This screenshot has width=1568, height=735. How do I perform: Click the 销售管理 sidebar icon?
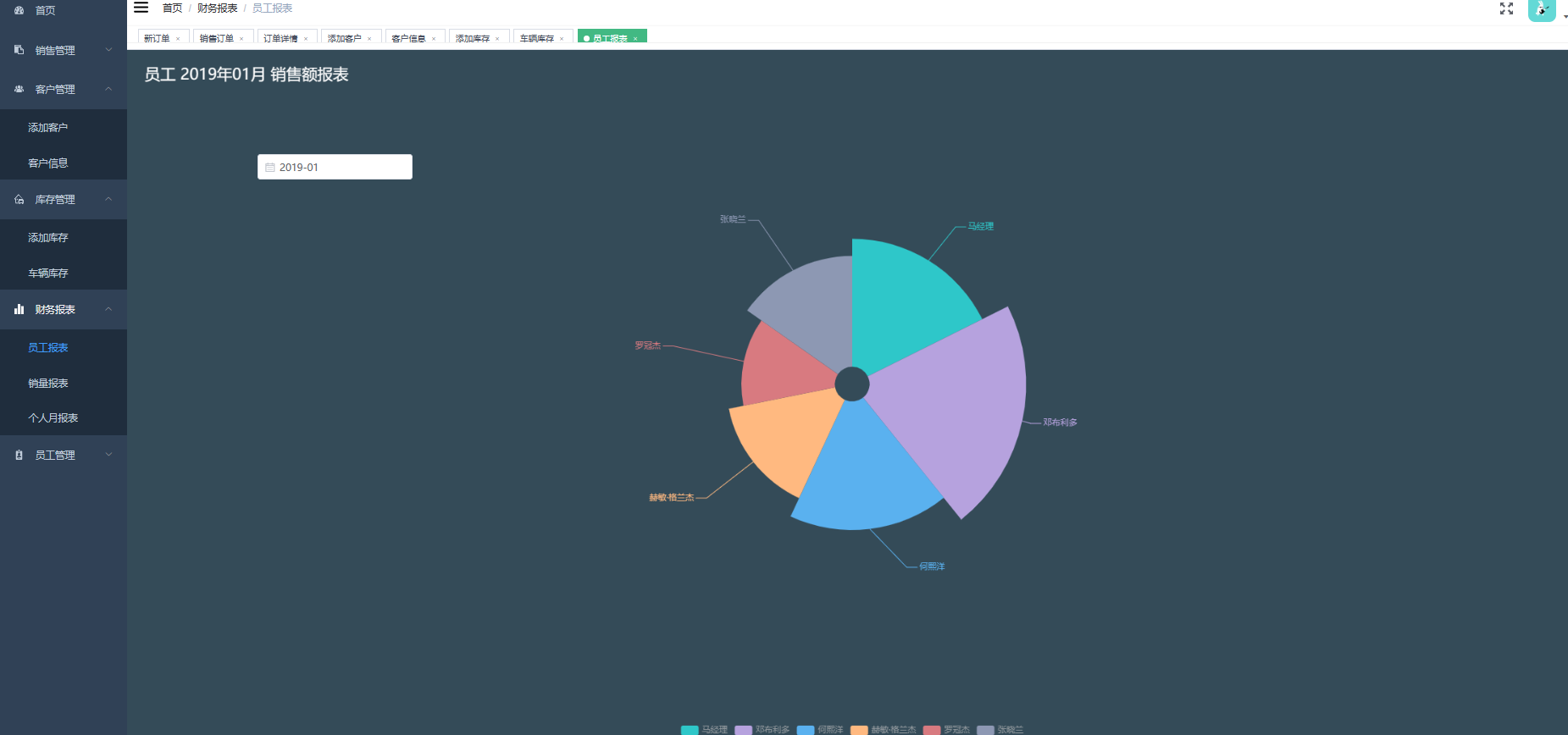(19, 50)
